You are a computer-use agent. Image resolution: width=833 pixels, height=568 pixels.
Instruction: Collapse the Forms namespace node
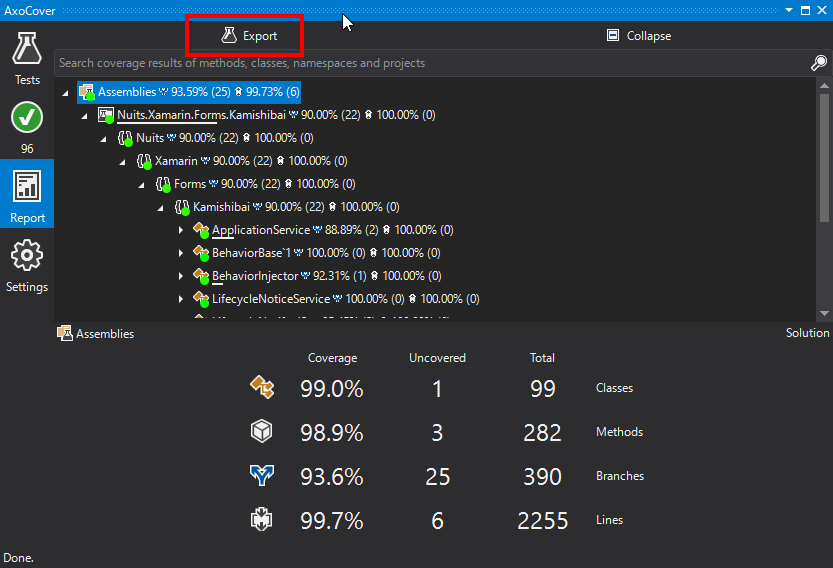pos(141,184)
